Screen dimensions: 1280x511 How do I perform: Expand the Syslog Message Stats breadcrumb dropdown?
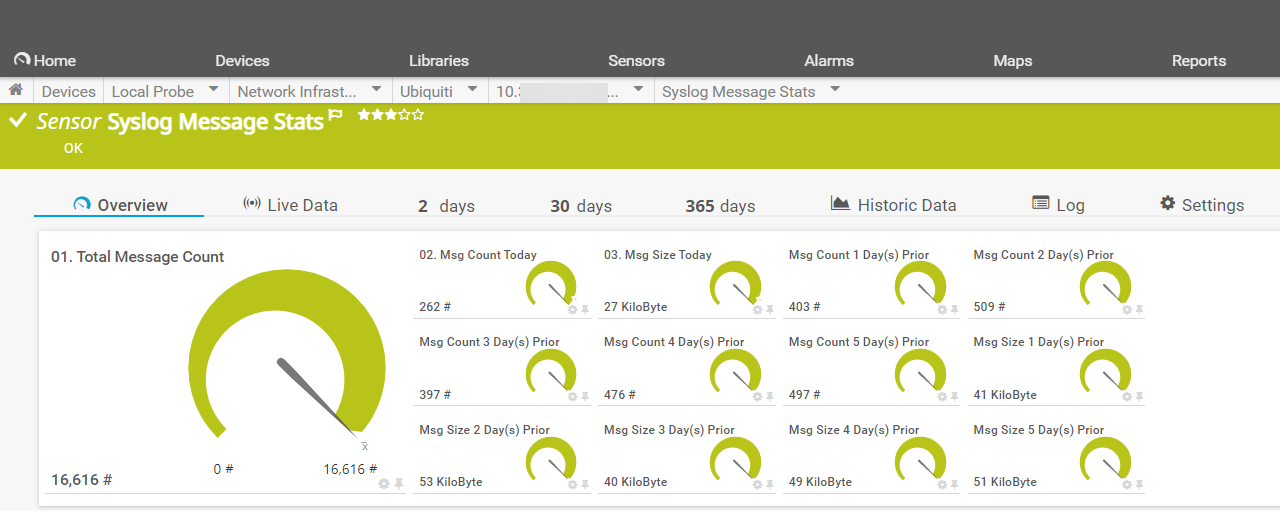coord(835,90)
